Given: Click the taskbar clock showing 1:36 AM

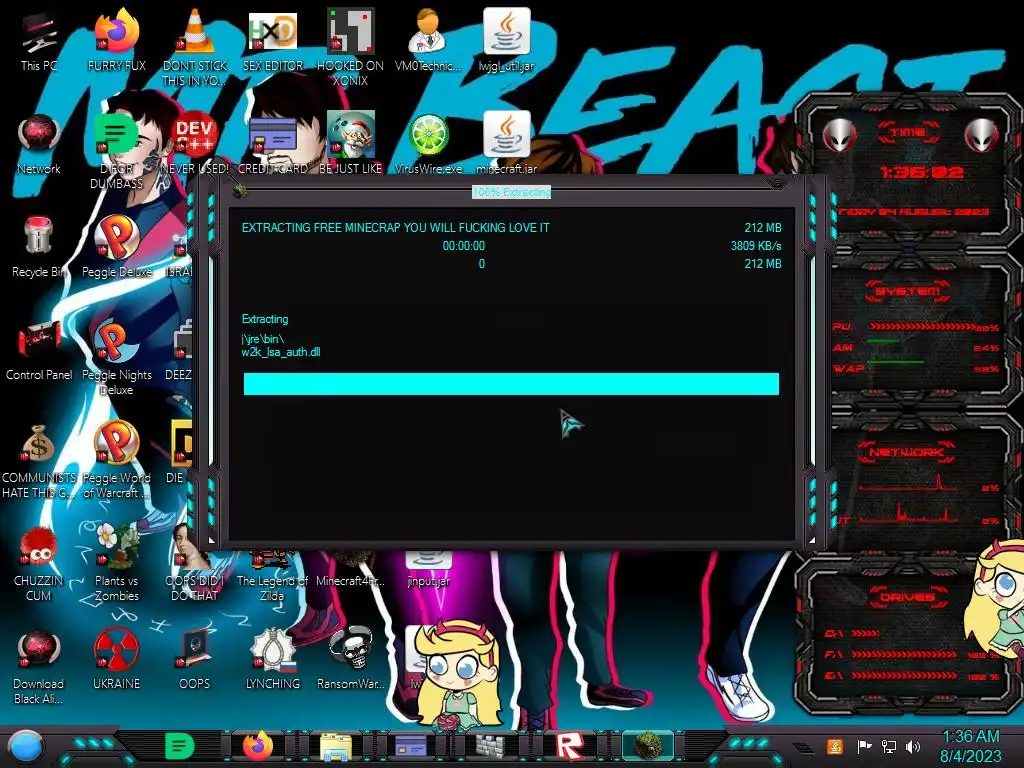Looking at the screenshot, I should click(x=970, y=746).
